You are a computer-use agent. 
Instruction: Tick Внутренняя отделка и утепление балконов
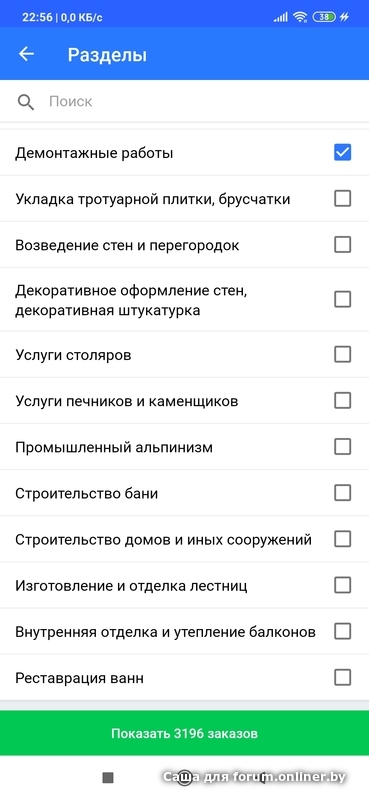pyautogui.click(x=342, y=632)
